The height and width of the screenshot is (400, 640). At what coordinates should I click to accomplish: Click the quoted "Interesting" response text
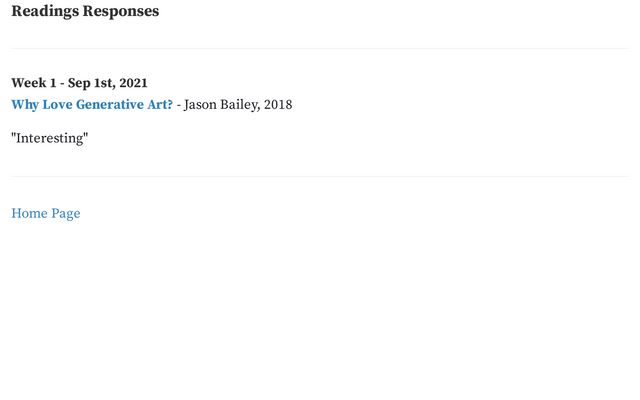point(50,138)
